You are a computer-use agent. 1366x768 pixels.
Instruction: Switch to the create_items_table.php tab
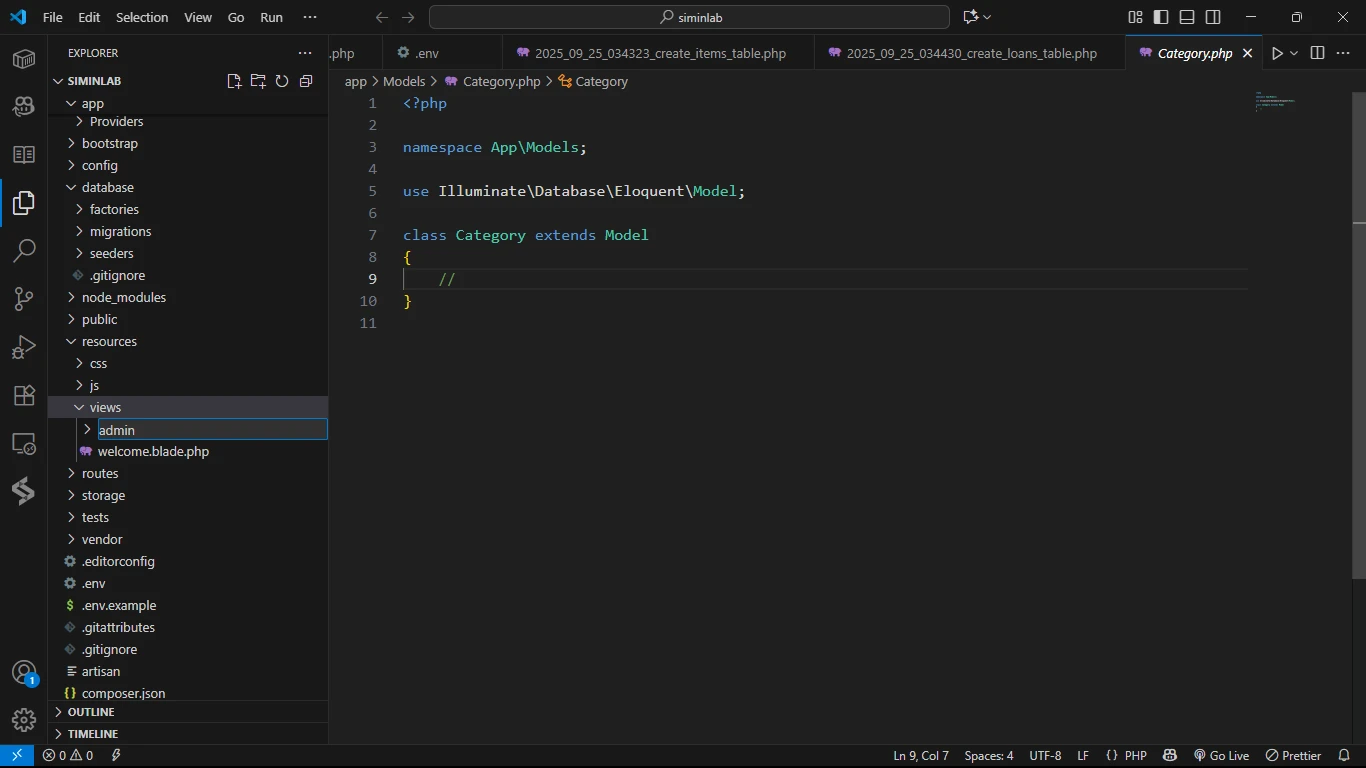pyautogui.click(x=660, y=53)
